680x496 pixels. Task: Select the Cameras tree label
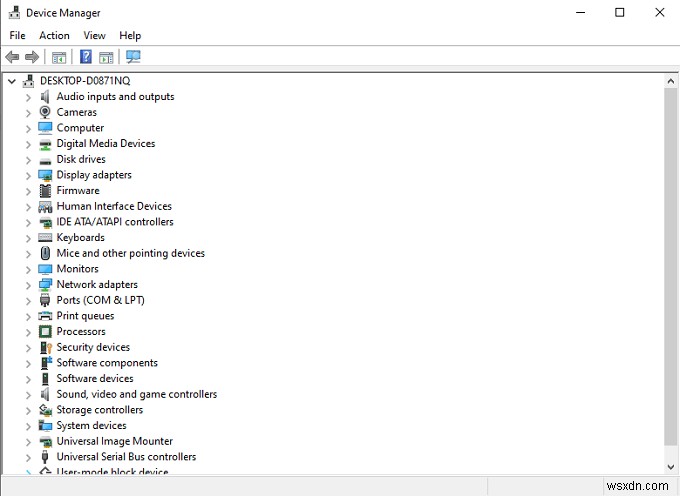click(77, 112)
